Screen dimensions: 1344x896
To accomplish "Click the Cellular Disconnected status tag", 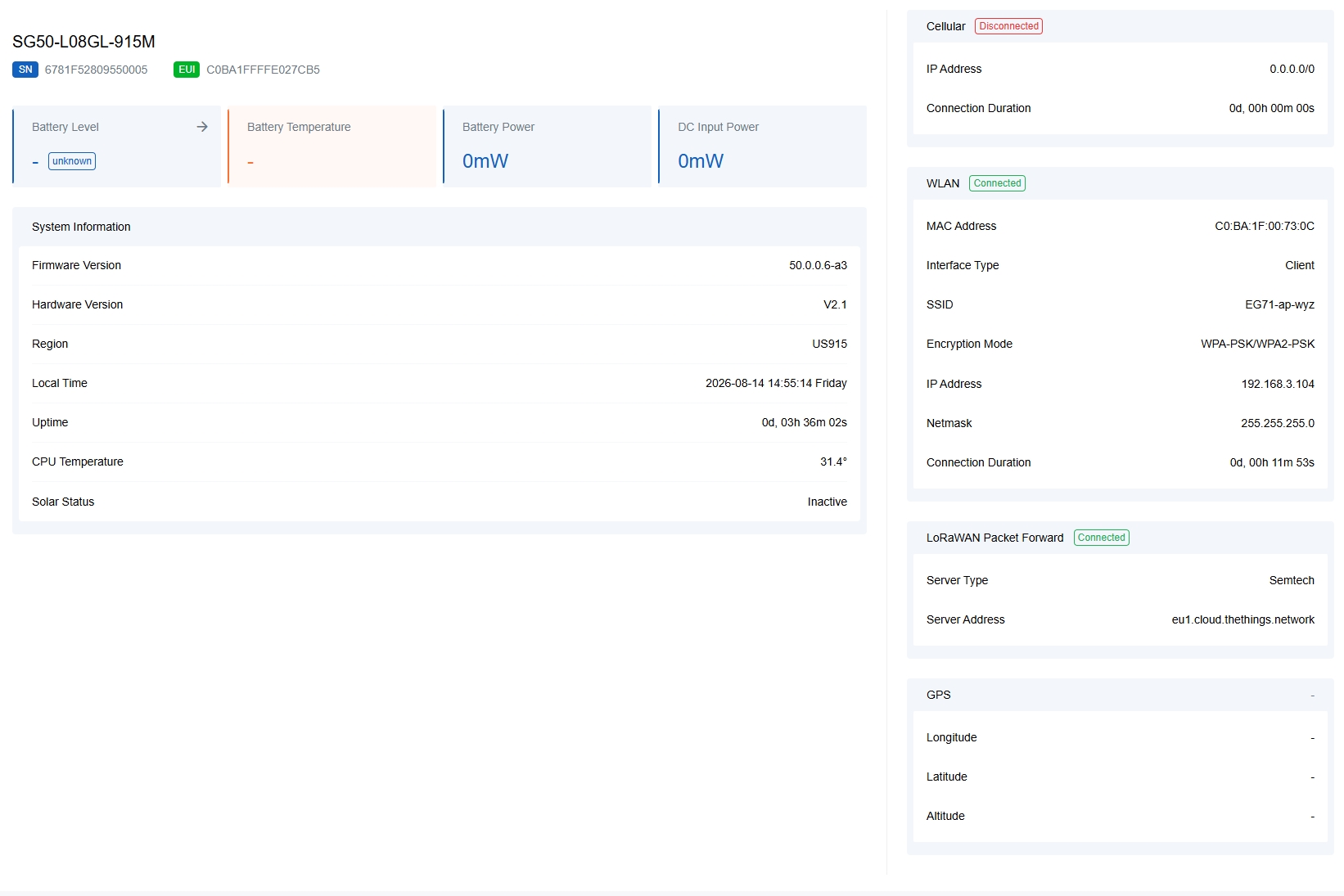I will pos(1008,26).
